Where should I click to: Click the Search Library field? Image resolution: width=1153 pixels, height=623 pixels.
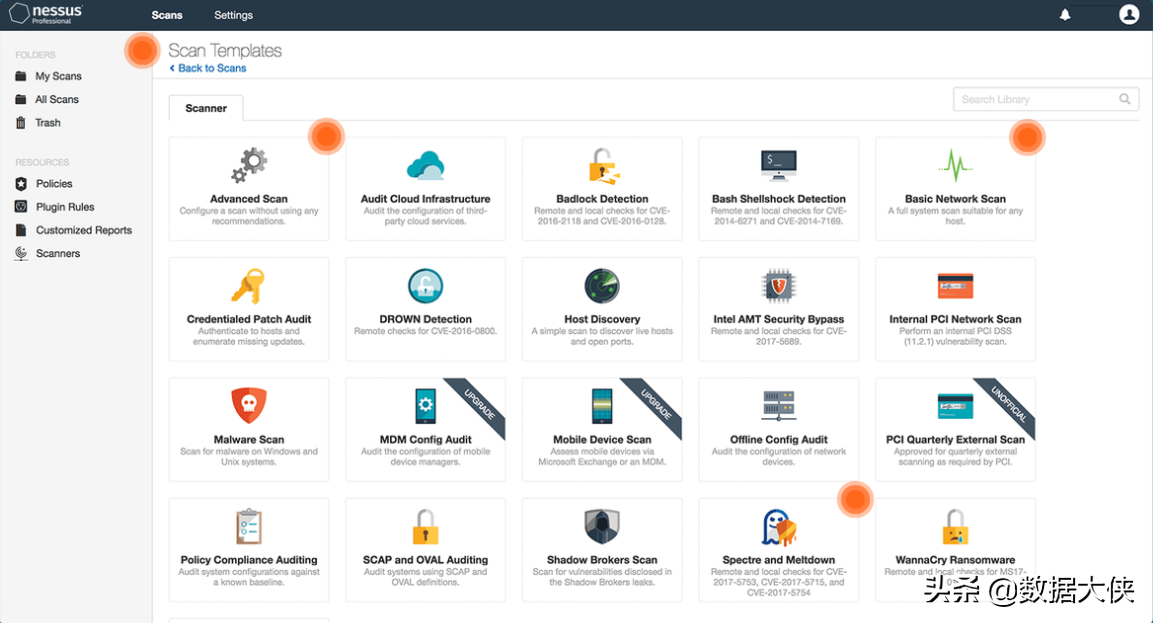click(x=1046, y=99)
